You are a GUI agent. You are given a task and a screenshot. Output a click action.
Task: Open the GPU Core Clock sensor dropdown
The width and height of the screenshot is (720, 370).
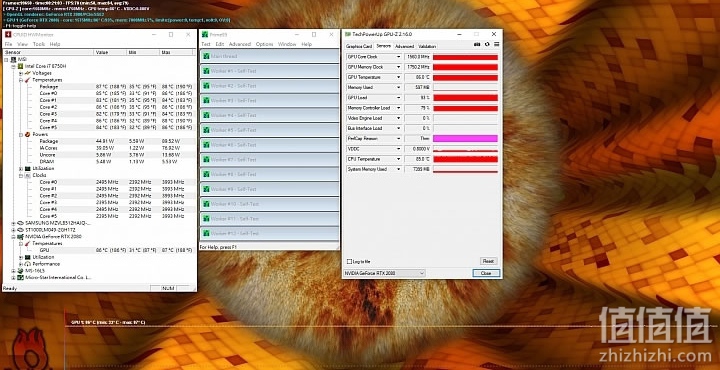[398, 57]
